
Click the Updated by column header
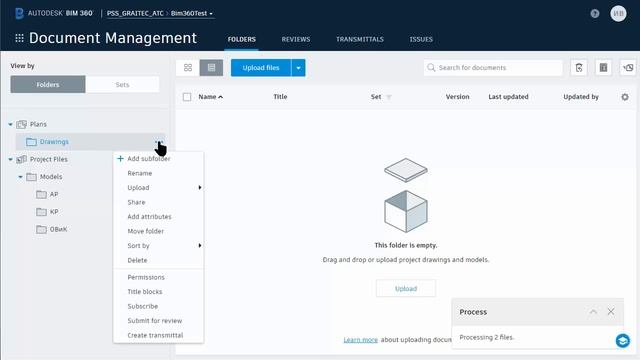(x=581, y=97)
